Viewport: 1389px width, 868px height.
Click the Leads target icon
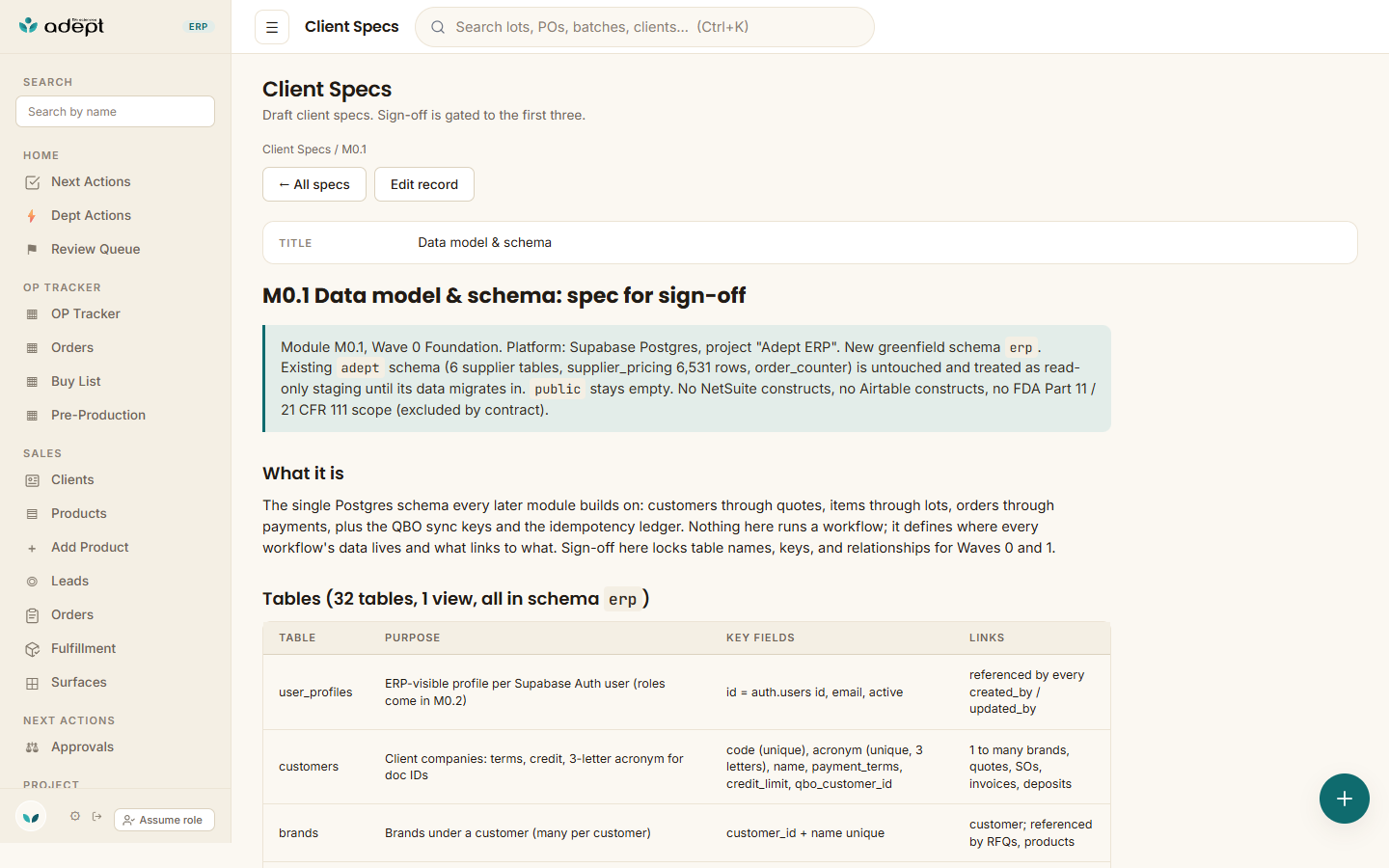(x=32, y=582)
